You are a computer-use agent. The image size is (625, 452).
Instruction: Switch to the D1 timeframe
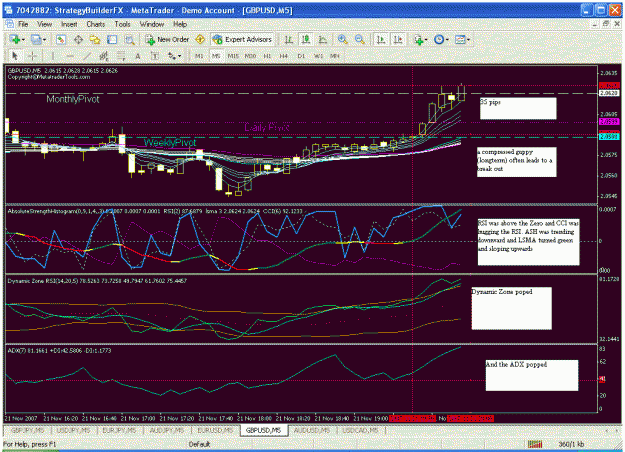(x=301, y=56)
